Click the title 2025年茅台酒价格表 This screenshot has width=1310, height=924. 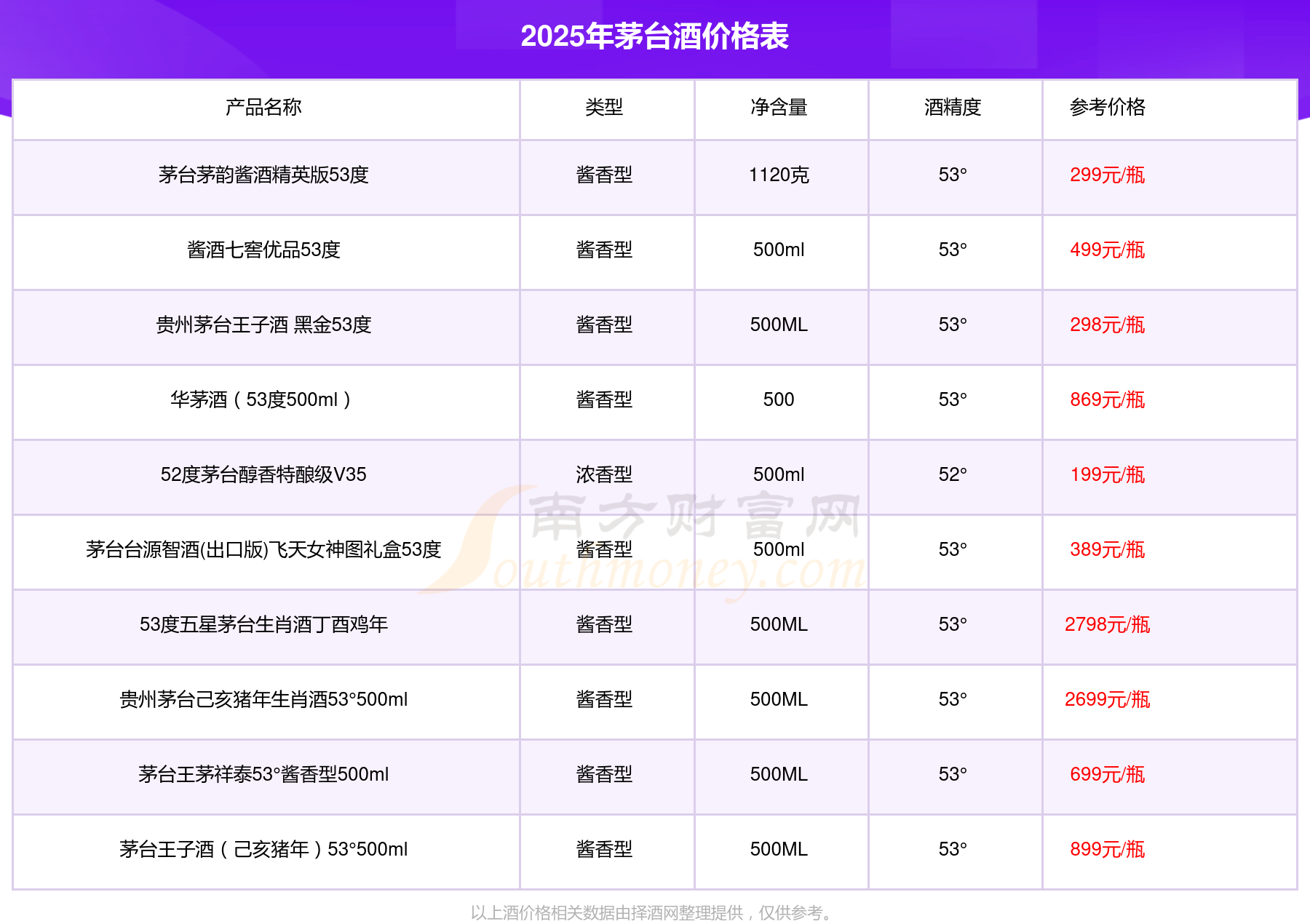coord(654,36)
